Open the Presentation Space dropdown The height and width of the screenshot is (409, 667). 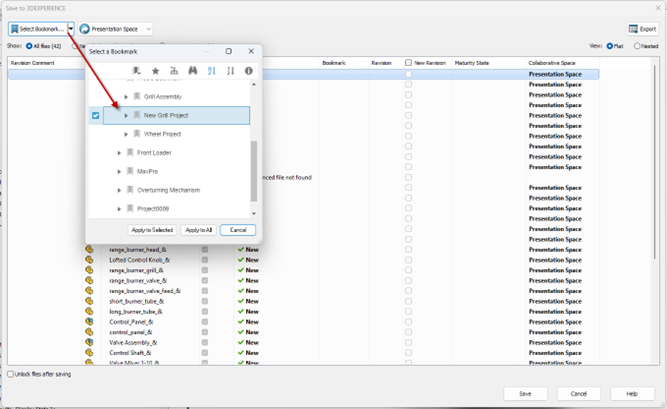point(115,30)
